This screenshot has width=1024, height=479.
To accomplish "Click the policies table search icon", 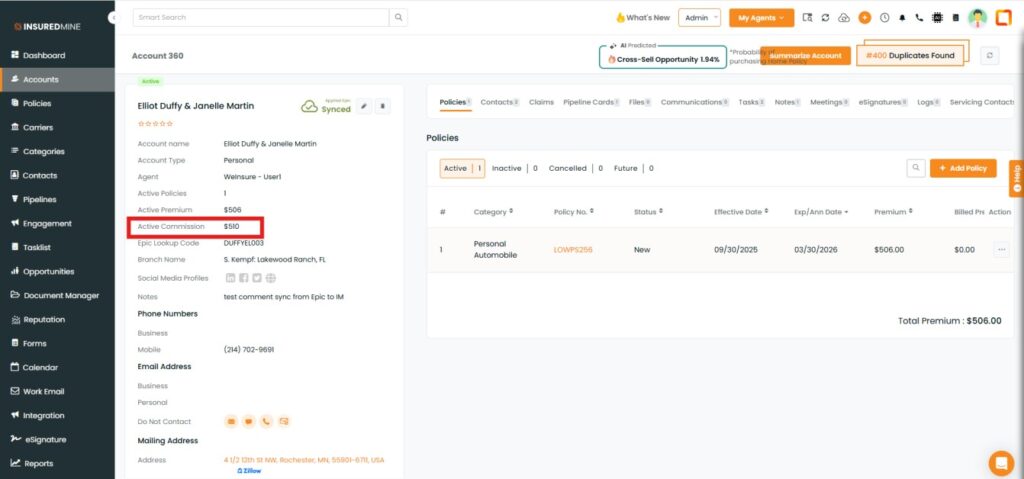I will 915,168.
